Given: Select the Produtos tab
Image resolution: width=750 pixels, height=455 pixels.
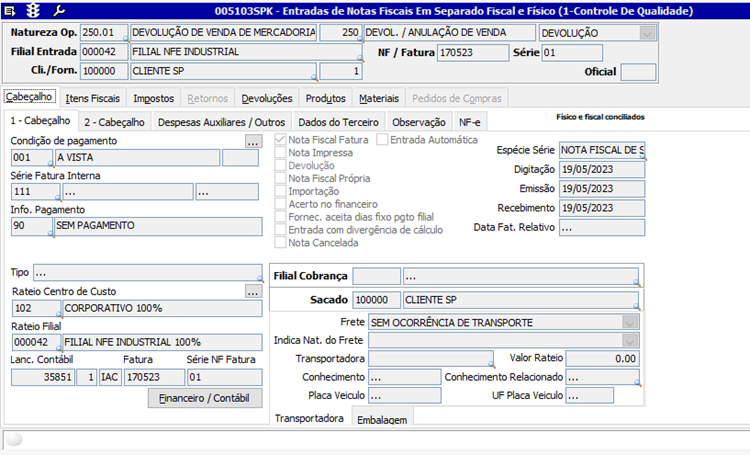Looking at the screenshot, I should click(326, 99).
